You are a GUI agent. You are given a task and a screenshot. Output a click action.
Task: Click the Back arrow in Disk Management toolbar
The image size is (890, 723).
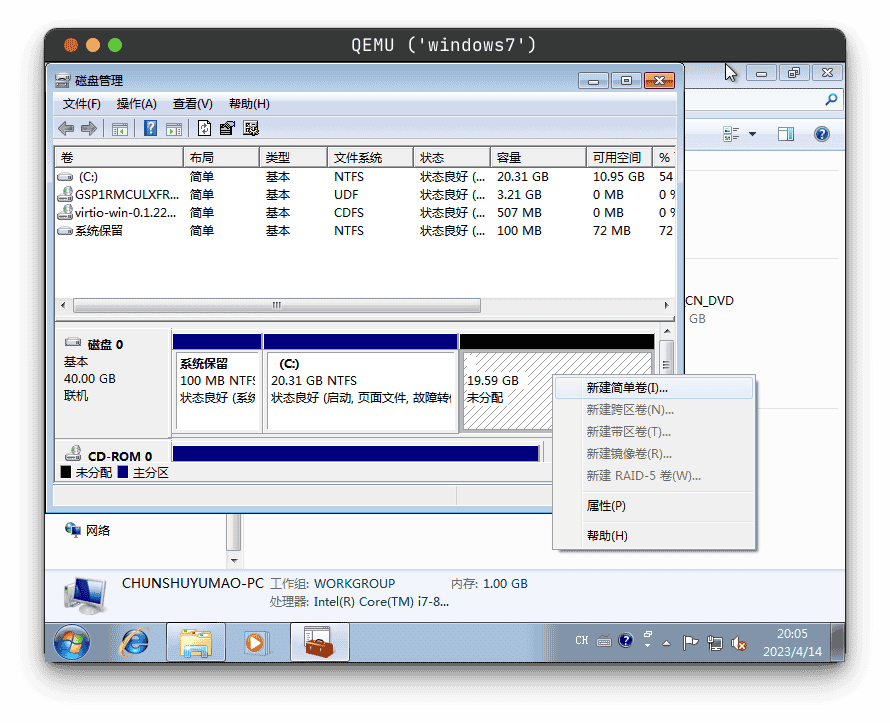click(66, 129)
